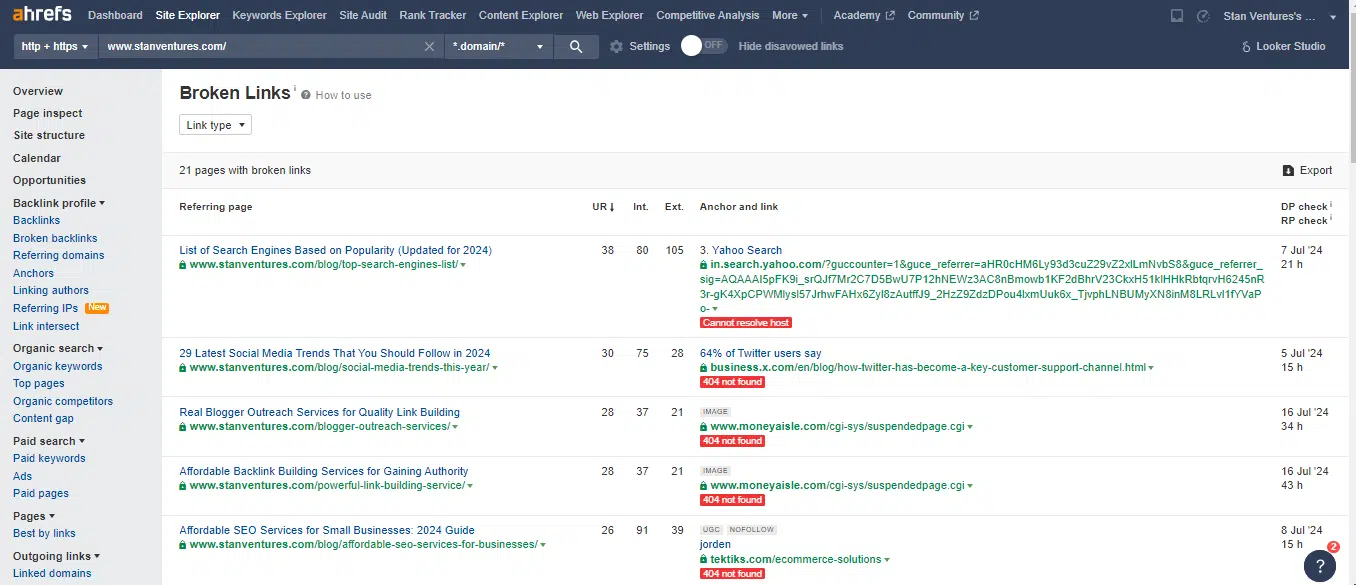The width and height of the screenshot is (1356, 585).
Task: Expand the Link type filter
Action: tap(215, 125)
